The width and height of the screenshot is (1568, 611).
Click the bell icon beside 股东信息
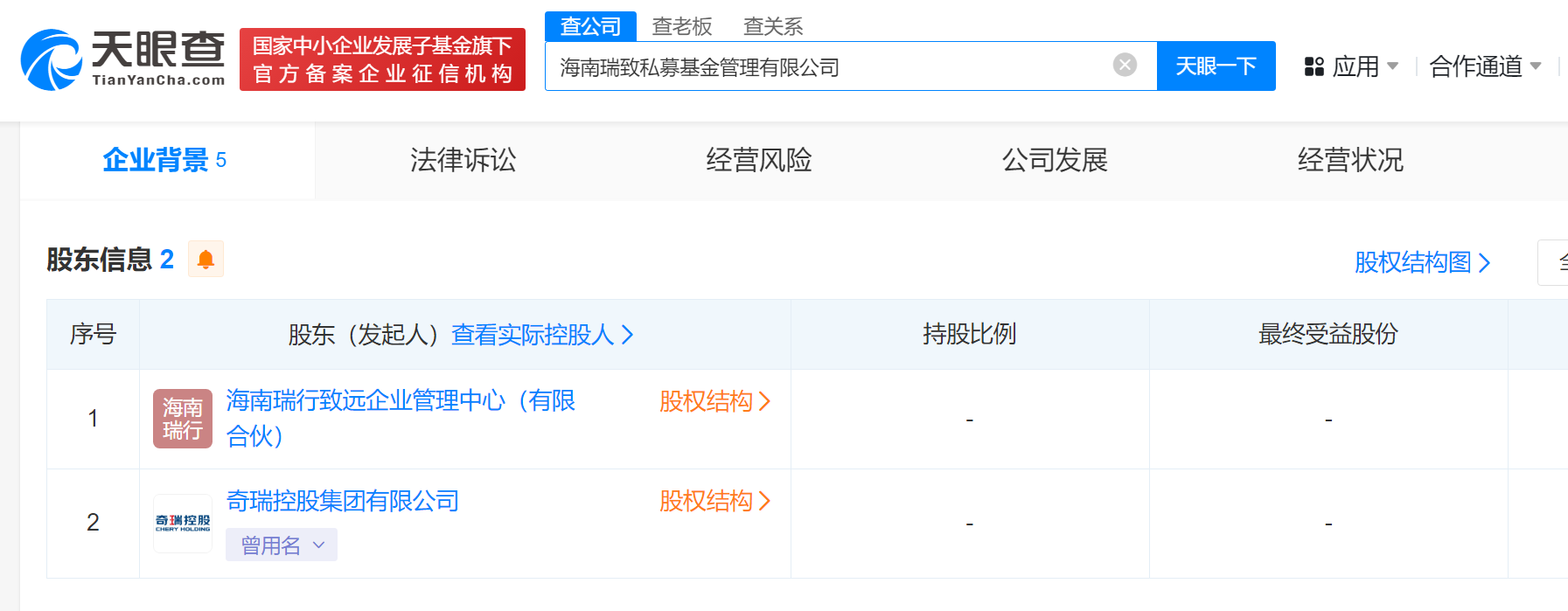pos(206,260)
